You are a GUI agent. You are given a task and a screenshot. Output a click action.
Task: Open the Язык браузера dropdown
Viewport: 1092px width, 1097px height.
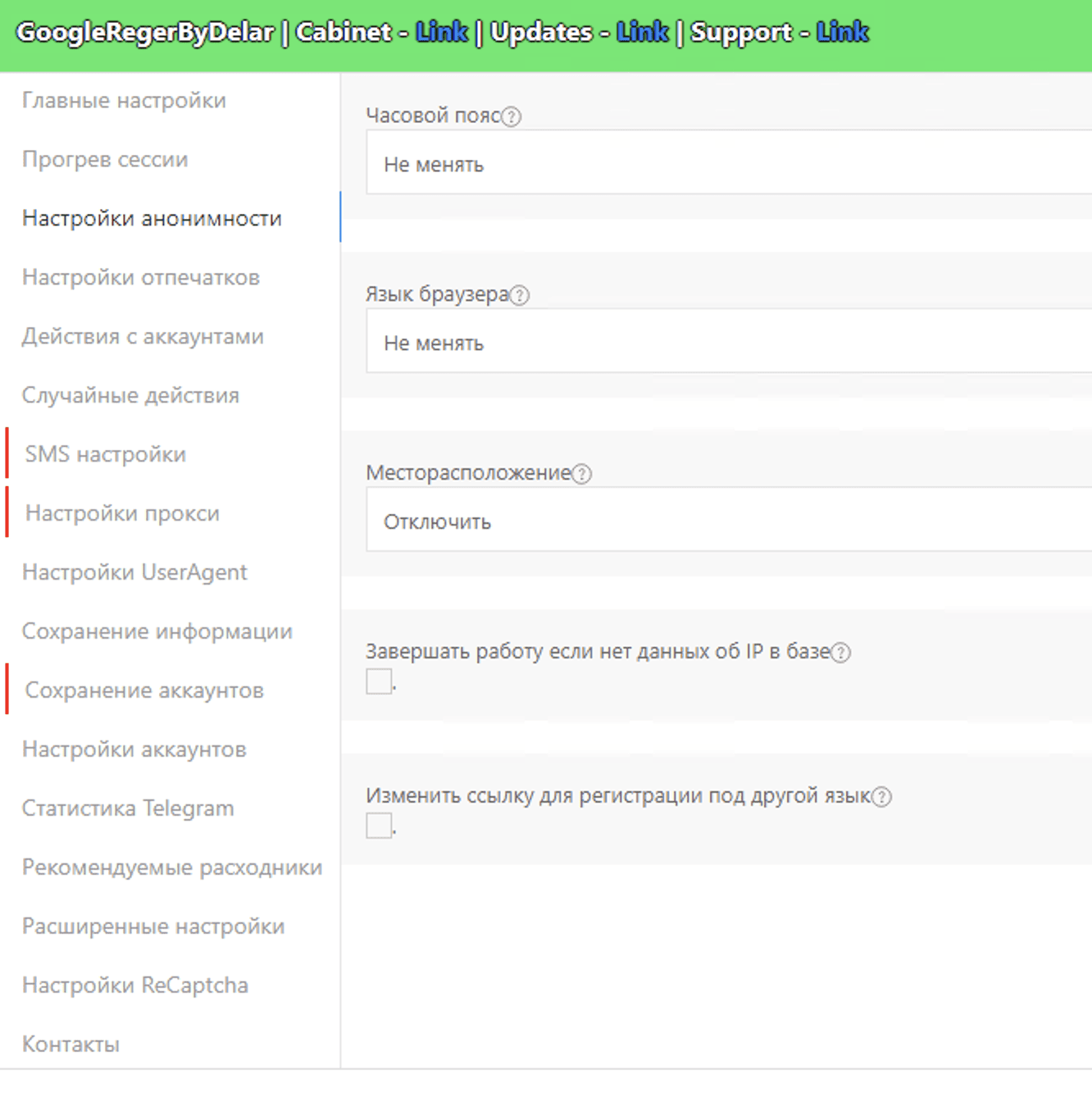coord(729,341)
